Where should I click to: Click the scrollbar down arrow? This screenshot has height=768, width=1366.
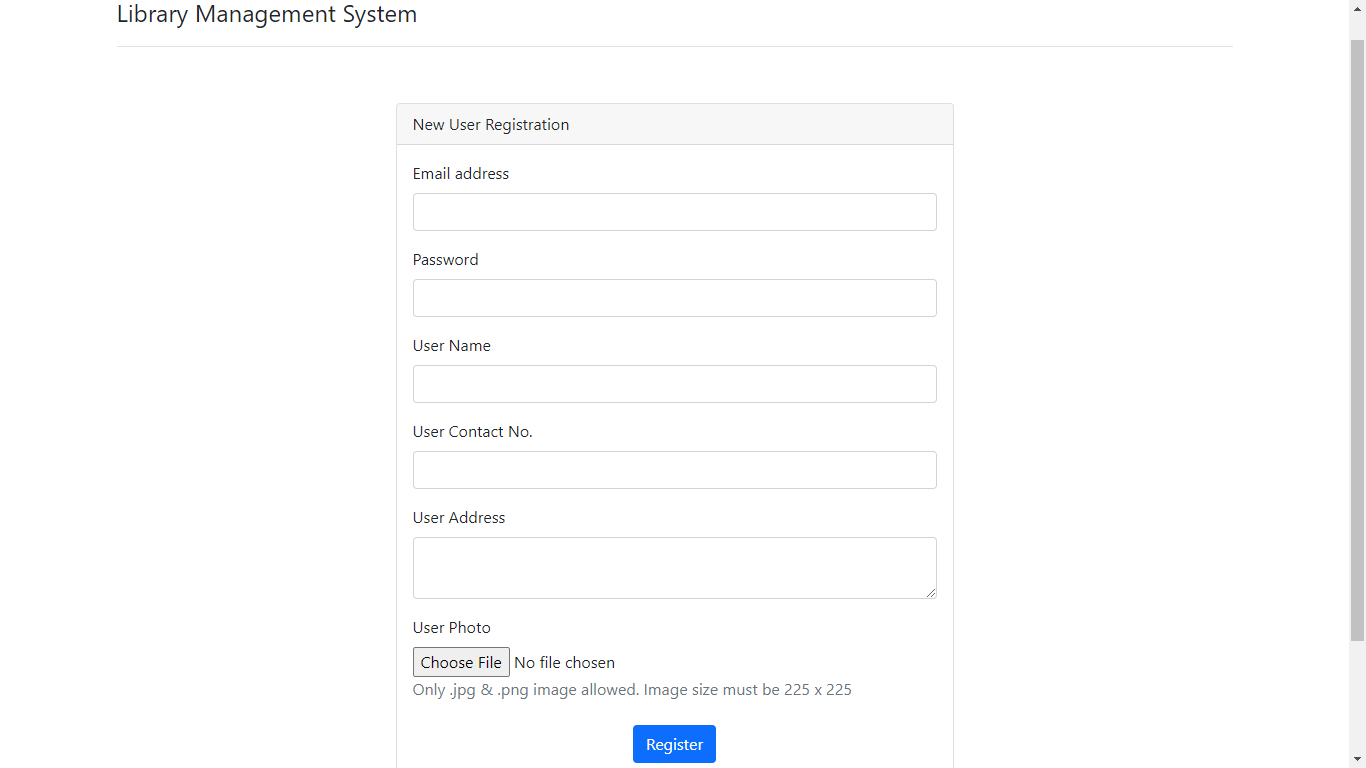point(1357,759)
